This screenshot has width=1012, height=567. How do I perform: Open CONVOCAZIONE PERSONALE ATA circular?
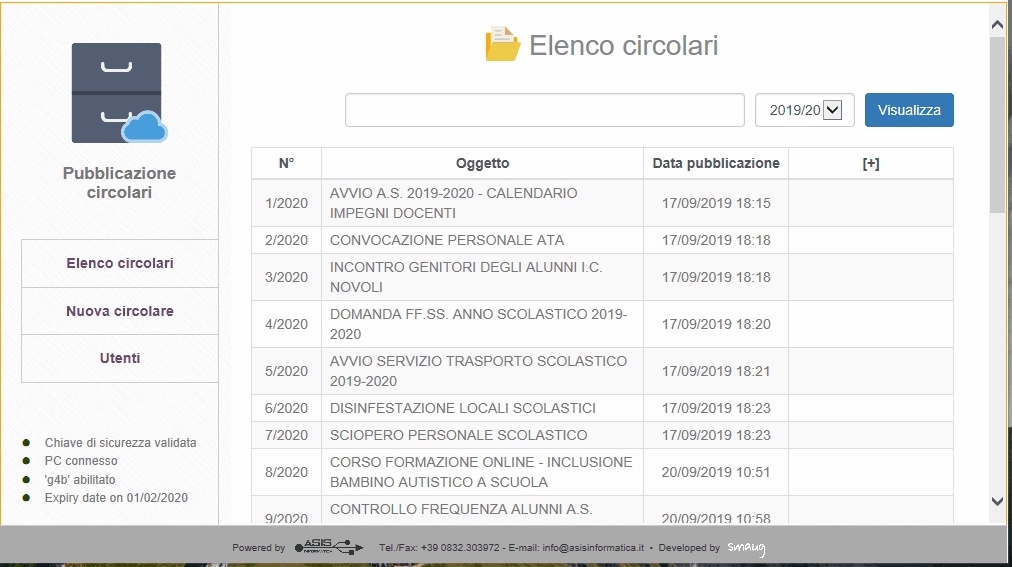447,240
